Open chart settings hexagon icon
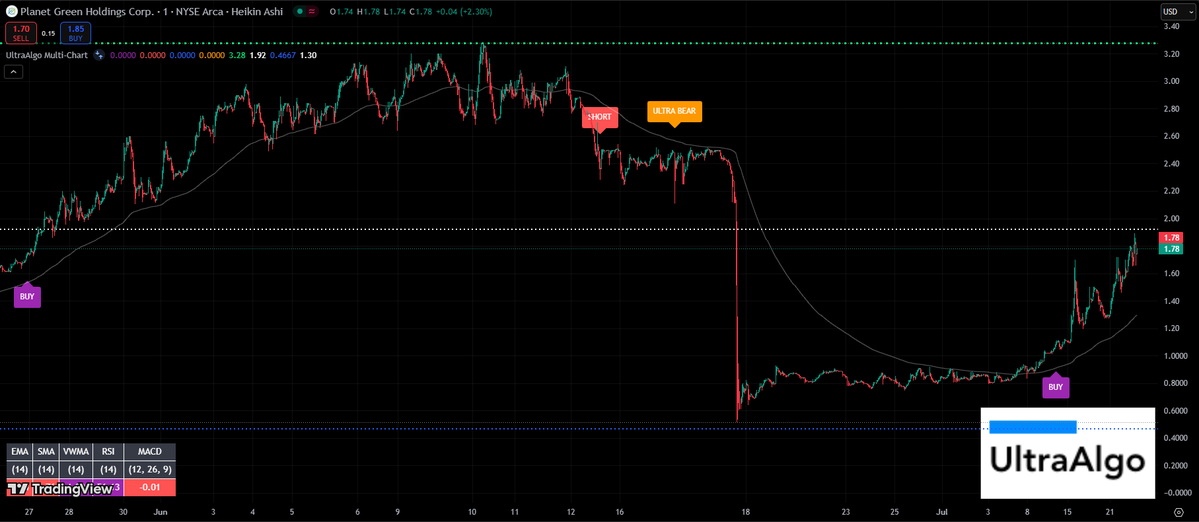Viewport: 1199px width, 522px height. pyautogui.click(x=1178, y=512)
